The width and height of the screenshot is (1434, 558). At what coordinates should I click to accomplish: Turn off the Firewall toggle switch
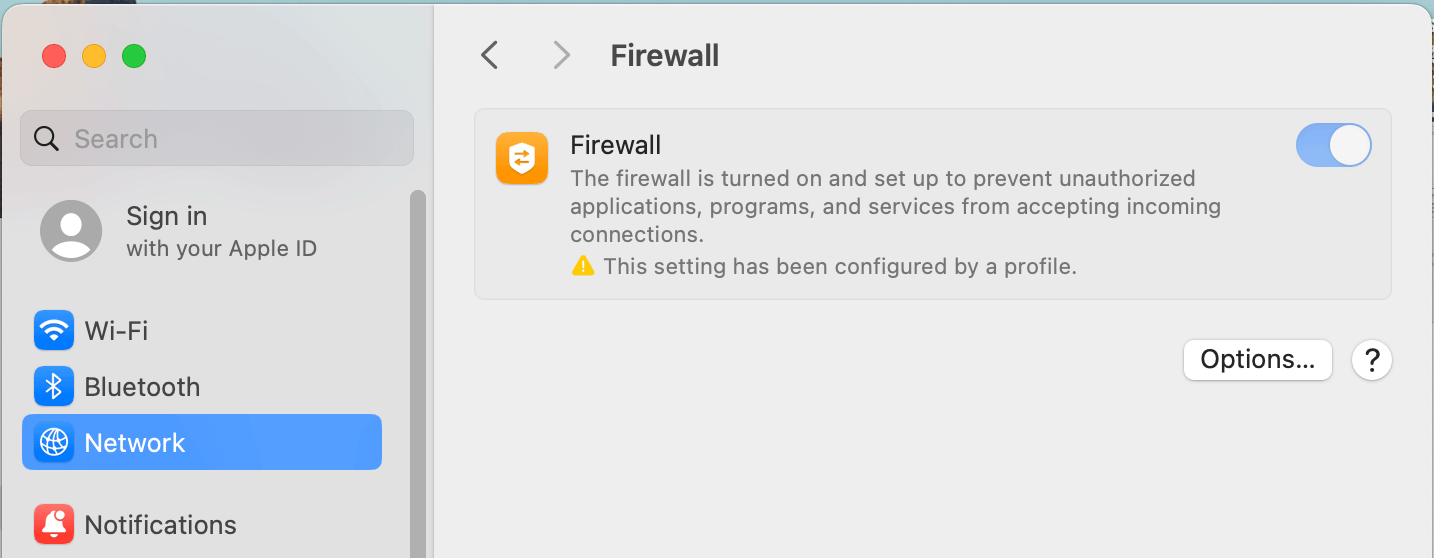pyautogui.click(x=1333, y=146)
